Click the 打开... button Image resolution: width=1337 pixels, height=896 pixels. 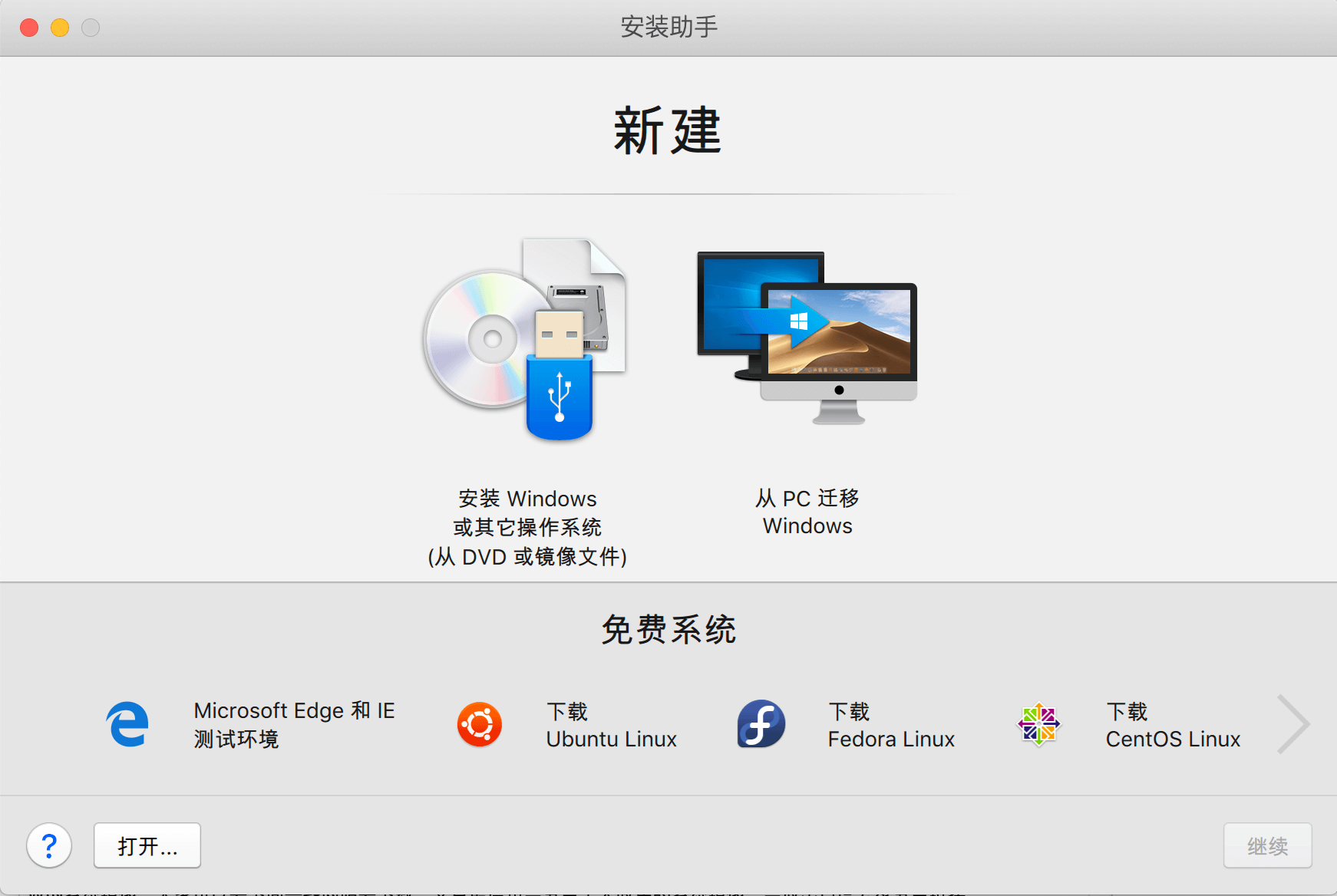pyautogui.click(x=147, y=845)
